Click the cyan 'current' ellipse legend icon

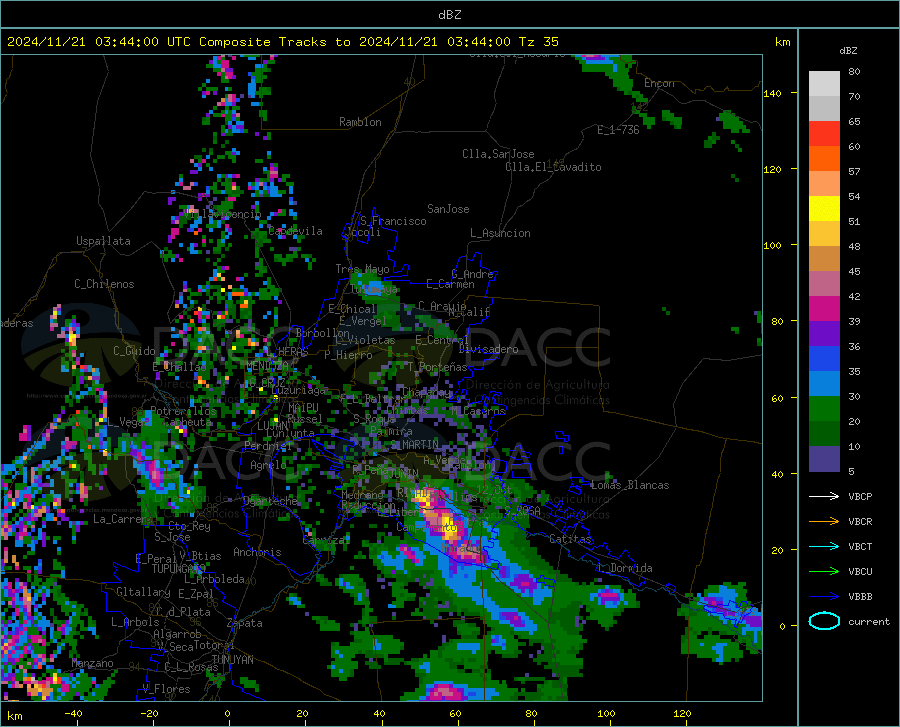824,621
